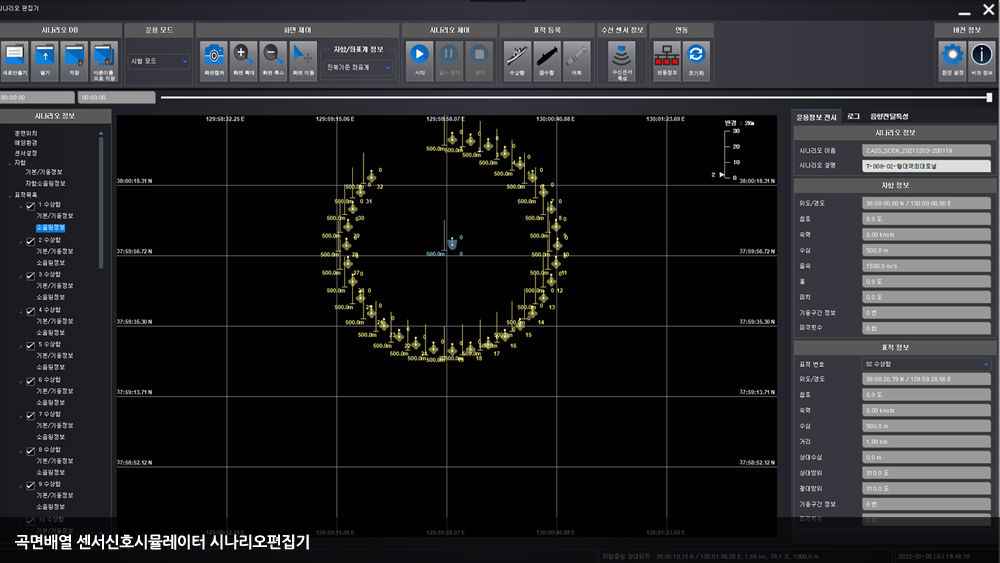Select 센서설정 in scenario tree
The height and width of the screenshot is (563, 1000).
point(26,153)
